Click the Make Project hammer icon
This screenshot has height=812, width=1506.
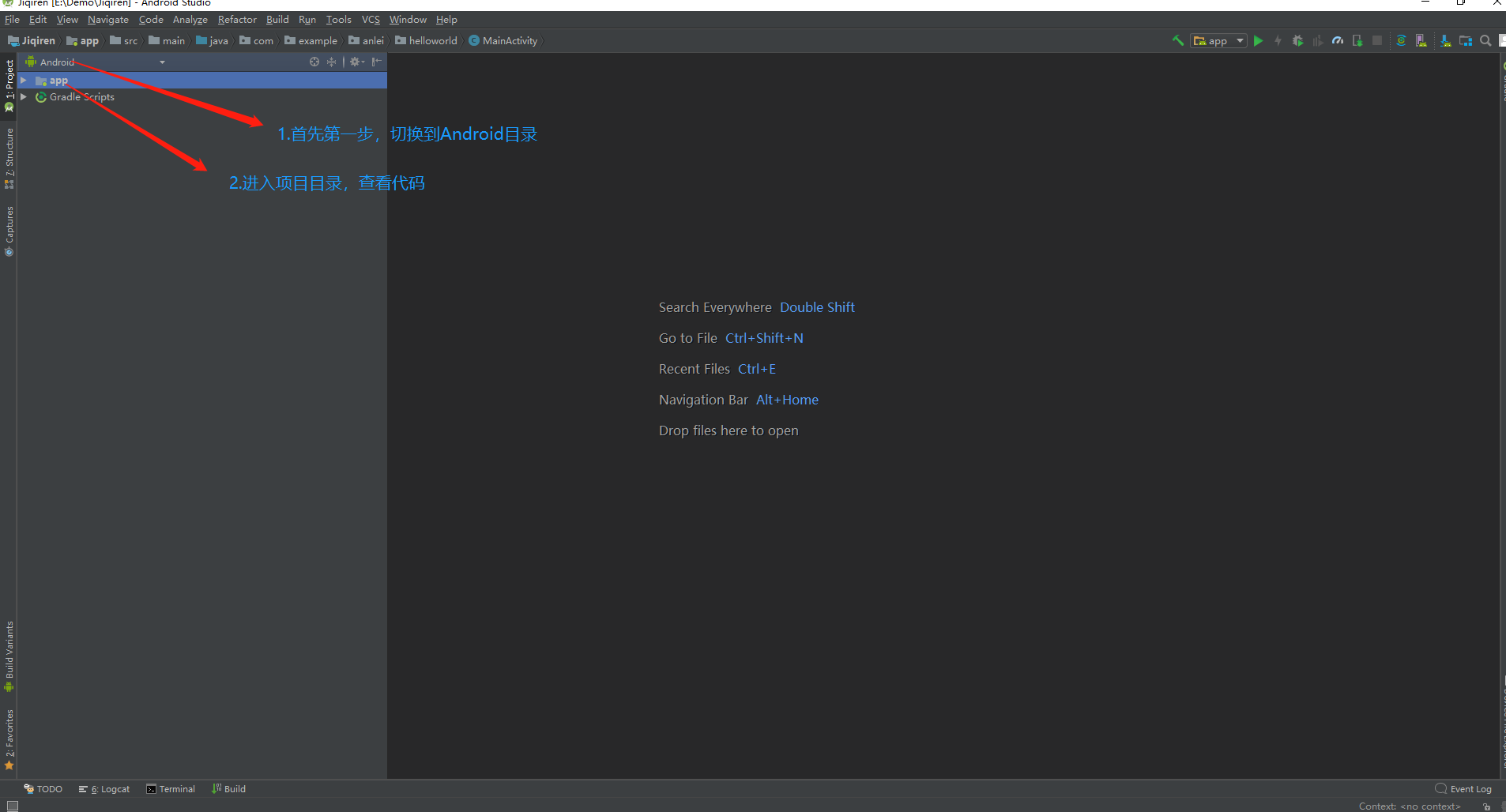click(1177, 40)
